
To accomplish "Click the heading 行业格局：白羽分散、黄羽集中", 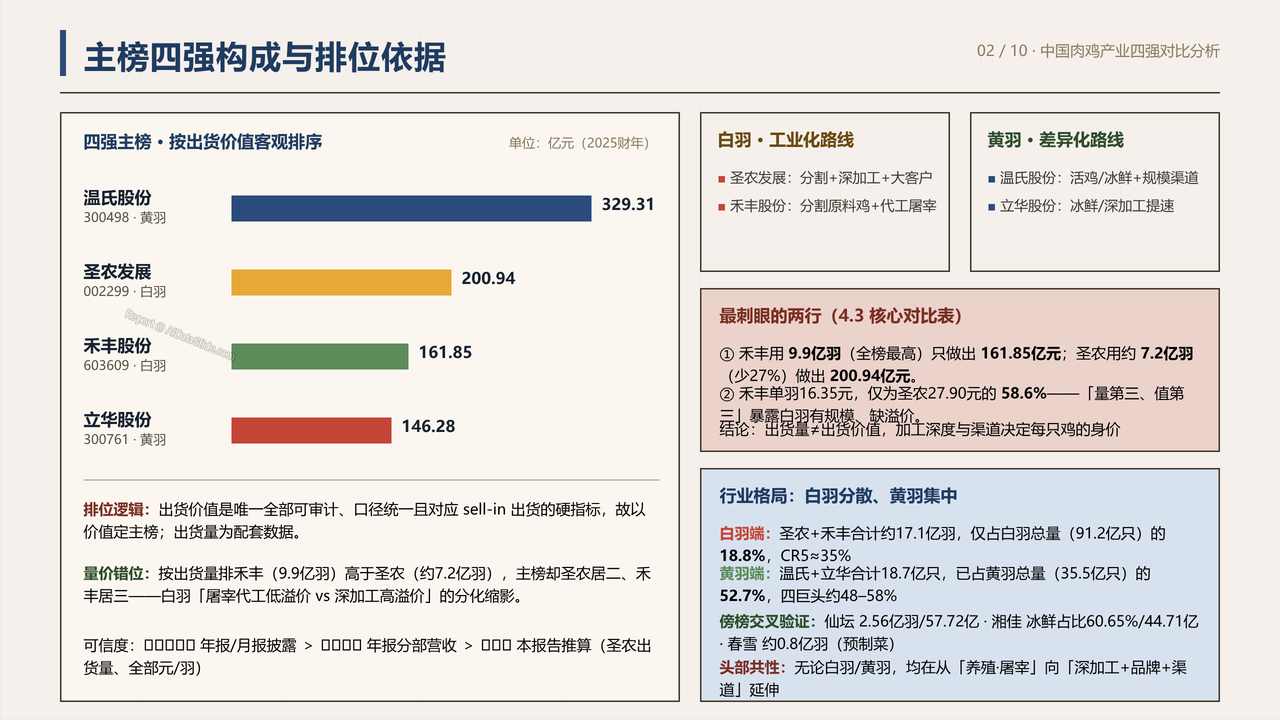I will [839, 496].
